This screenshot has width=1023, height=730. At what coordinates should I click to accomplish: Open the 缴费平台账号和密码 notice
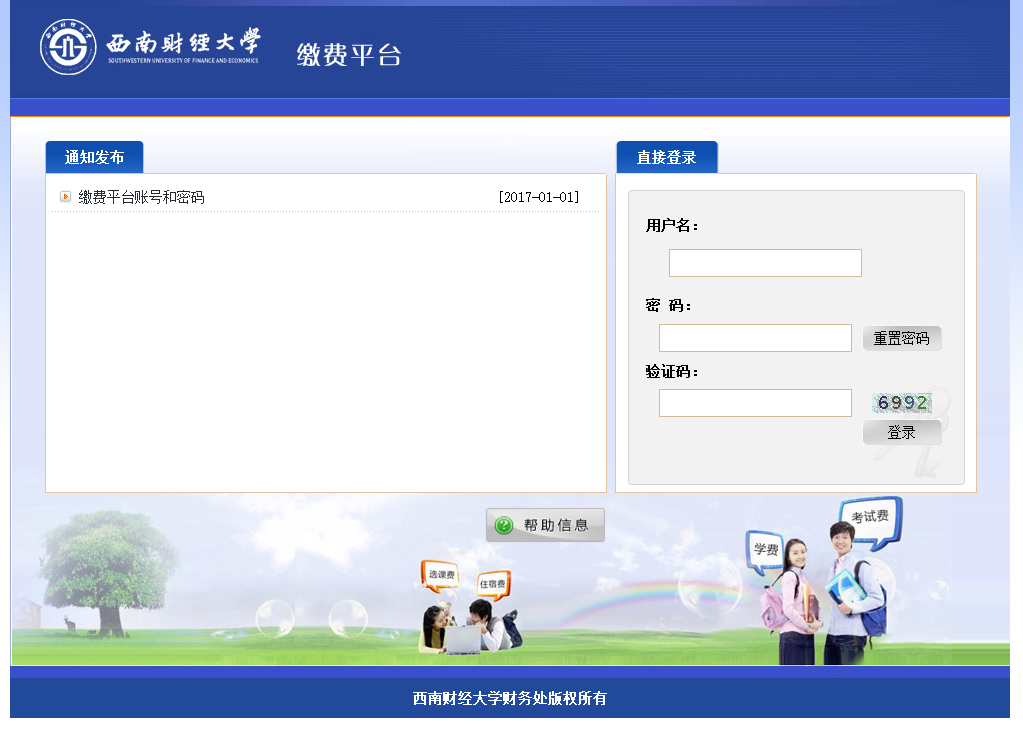point(141,197)
